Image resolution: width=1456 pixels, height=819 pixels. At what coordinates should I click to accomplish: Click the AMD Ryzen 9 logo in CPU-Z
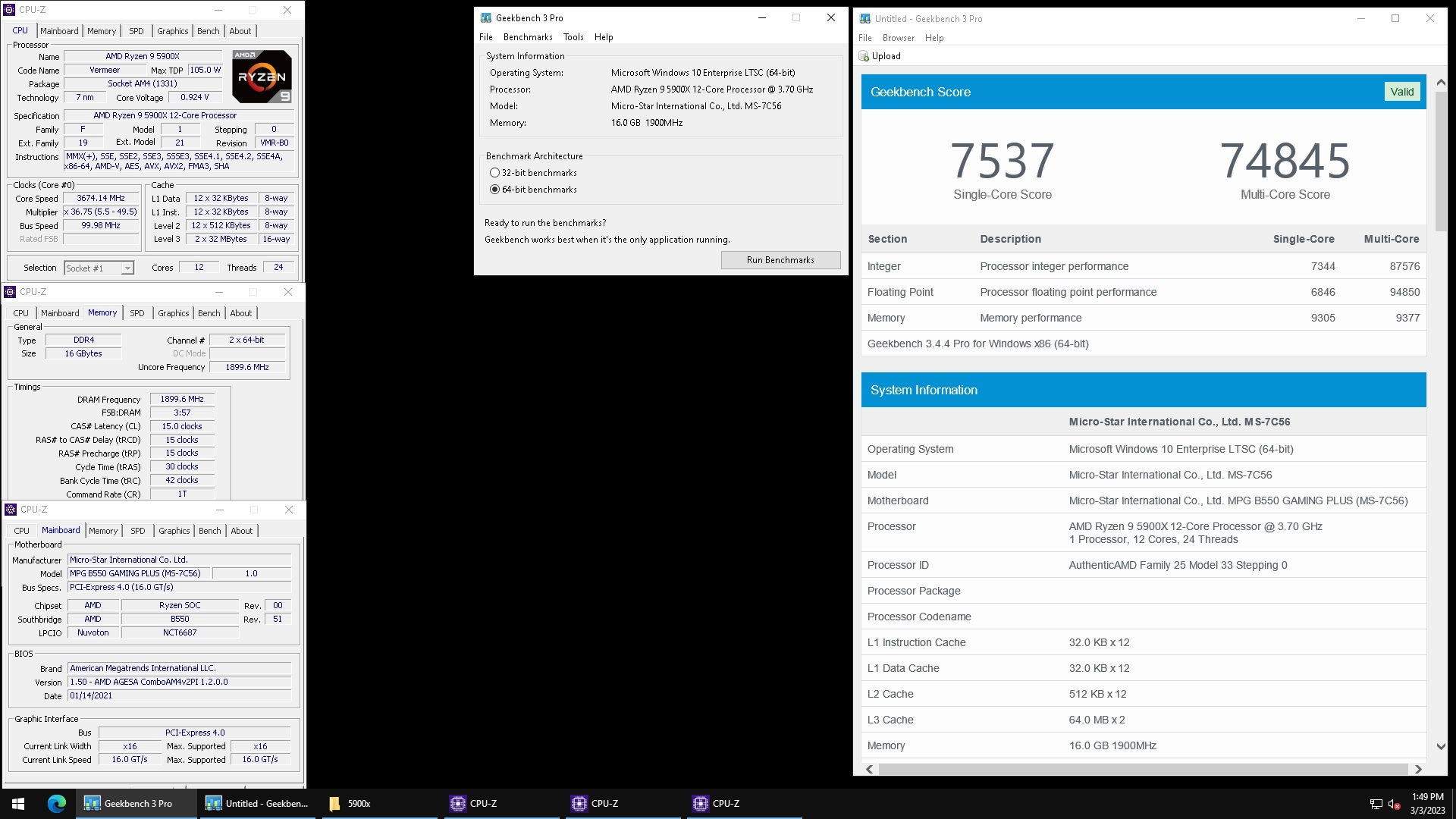[262, 77]
